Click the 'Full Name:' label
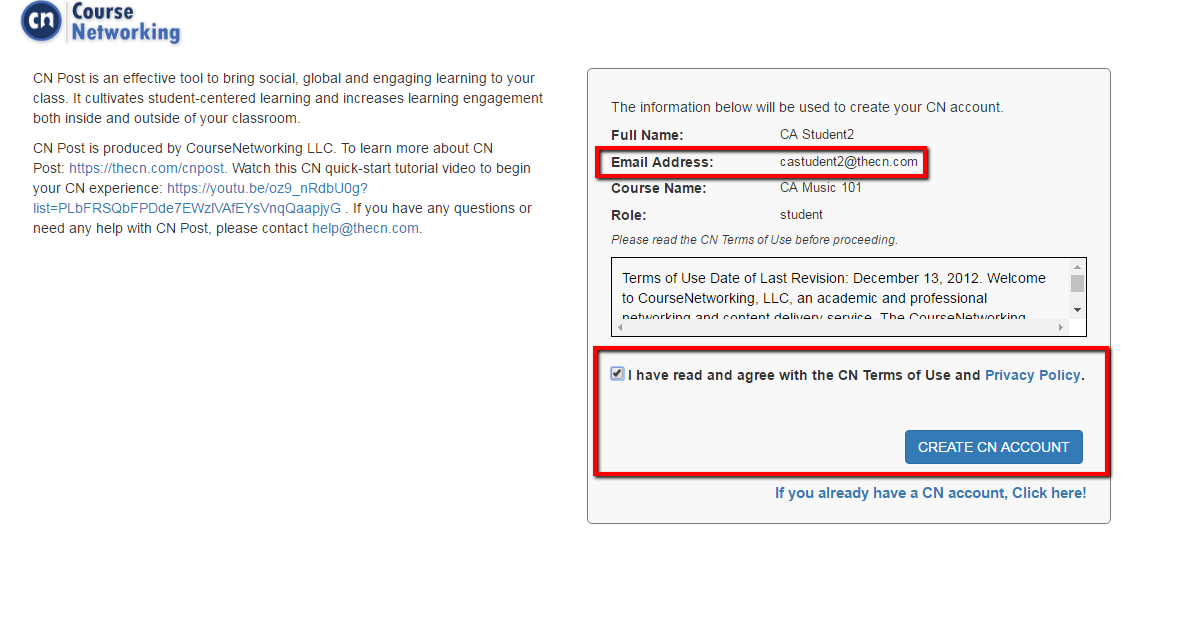The height and width of the screenshot is (630, 1192). pos(647,135)
